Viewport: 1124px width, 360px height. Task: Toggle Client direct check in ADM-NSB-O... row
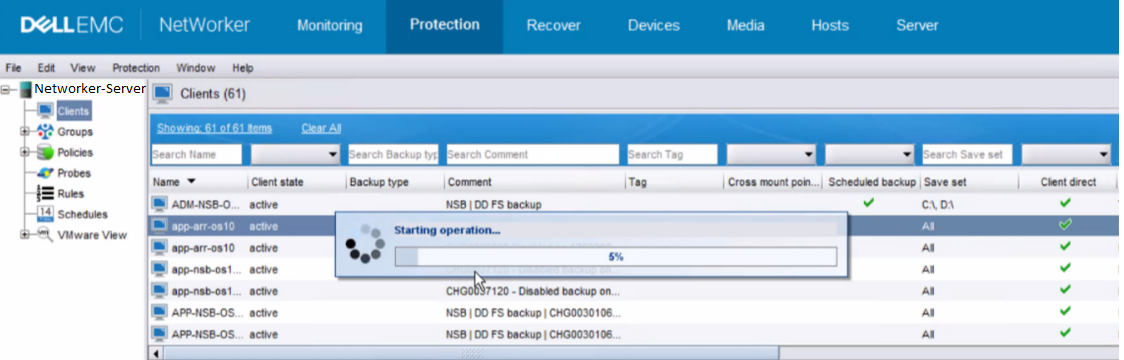pyautogui.click(x=1065, y=203)
